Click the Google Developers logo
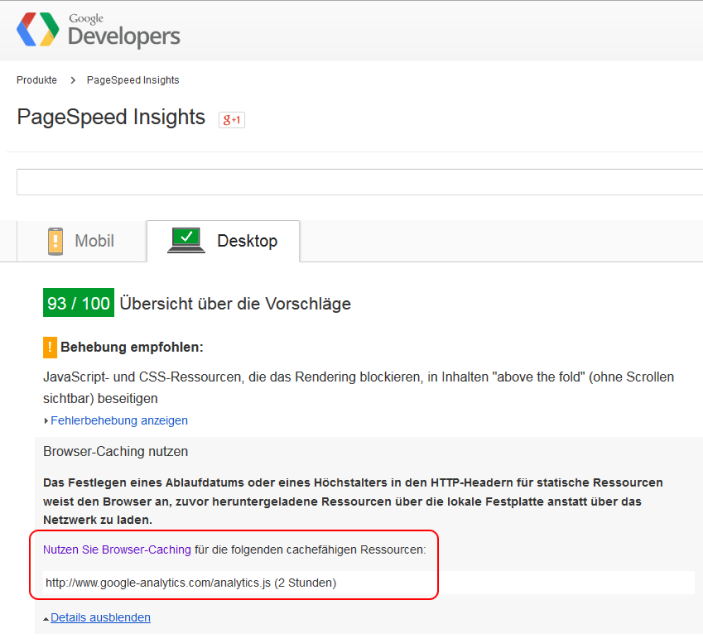 coord(98,30)
